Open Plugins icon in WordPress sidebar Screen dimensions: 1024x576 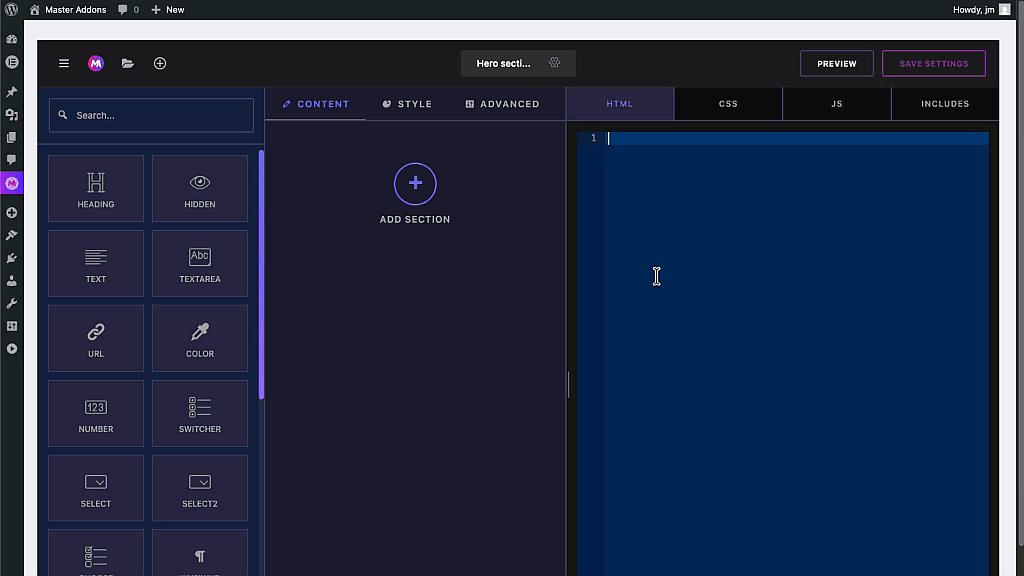coord(12,258)
